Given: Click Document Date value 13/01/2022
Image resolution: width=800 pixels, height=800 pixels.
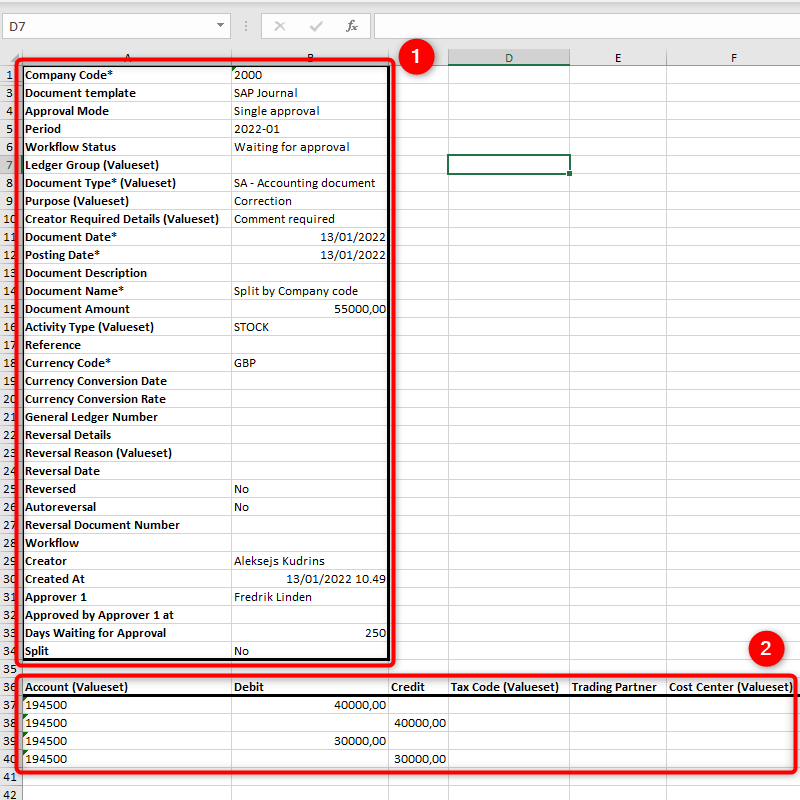Looking at the screenshot, I should point(309,237).
